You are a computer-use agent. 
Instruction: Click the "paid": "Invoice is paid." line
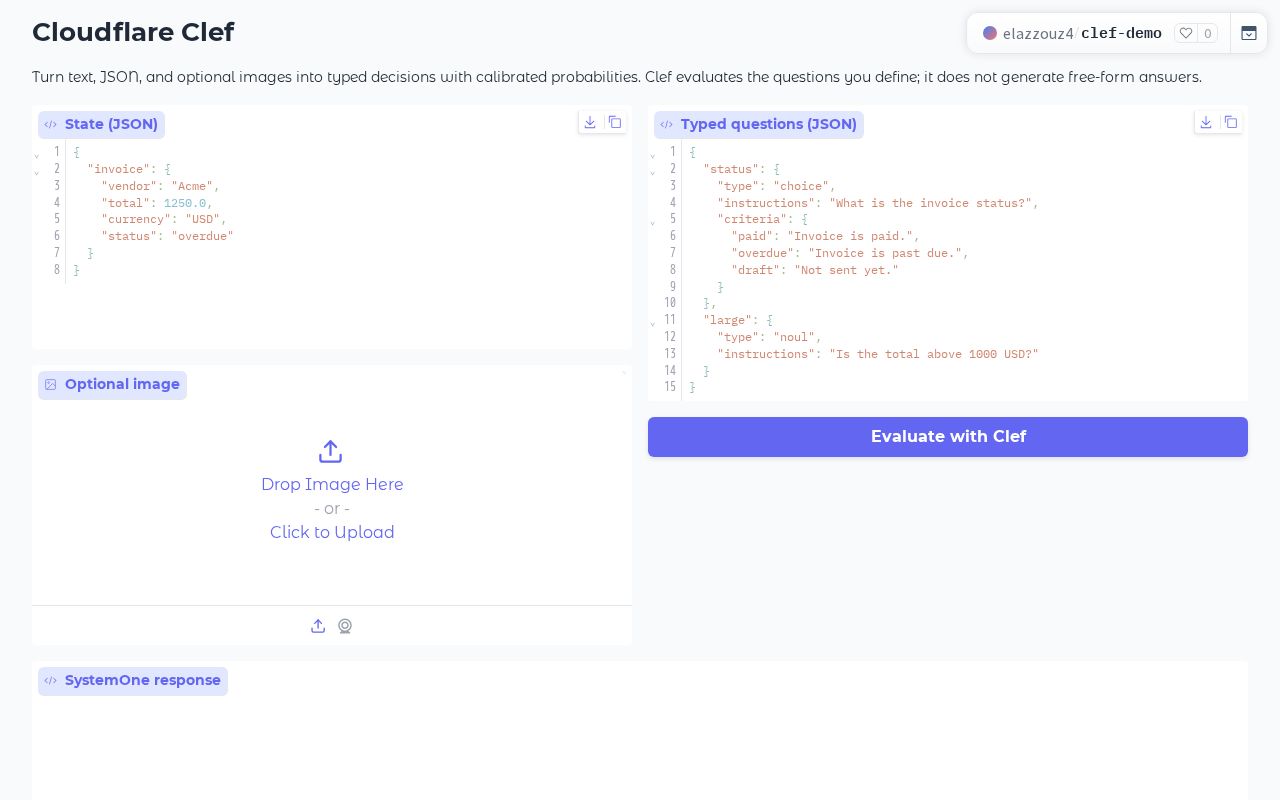pos(825,236)
